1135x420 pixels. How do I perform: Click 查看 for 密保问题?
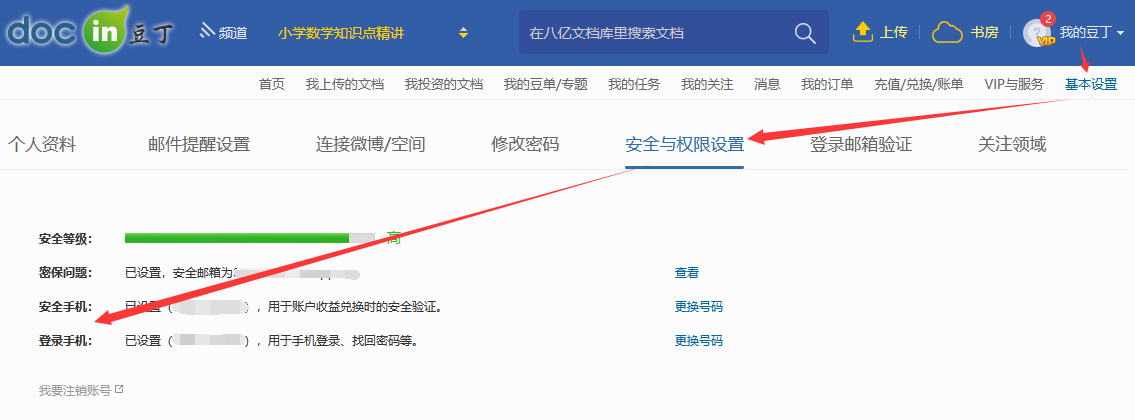pos(687,273)
